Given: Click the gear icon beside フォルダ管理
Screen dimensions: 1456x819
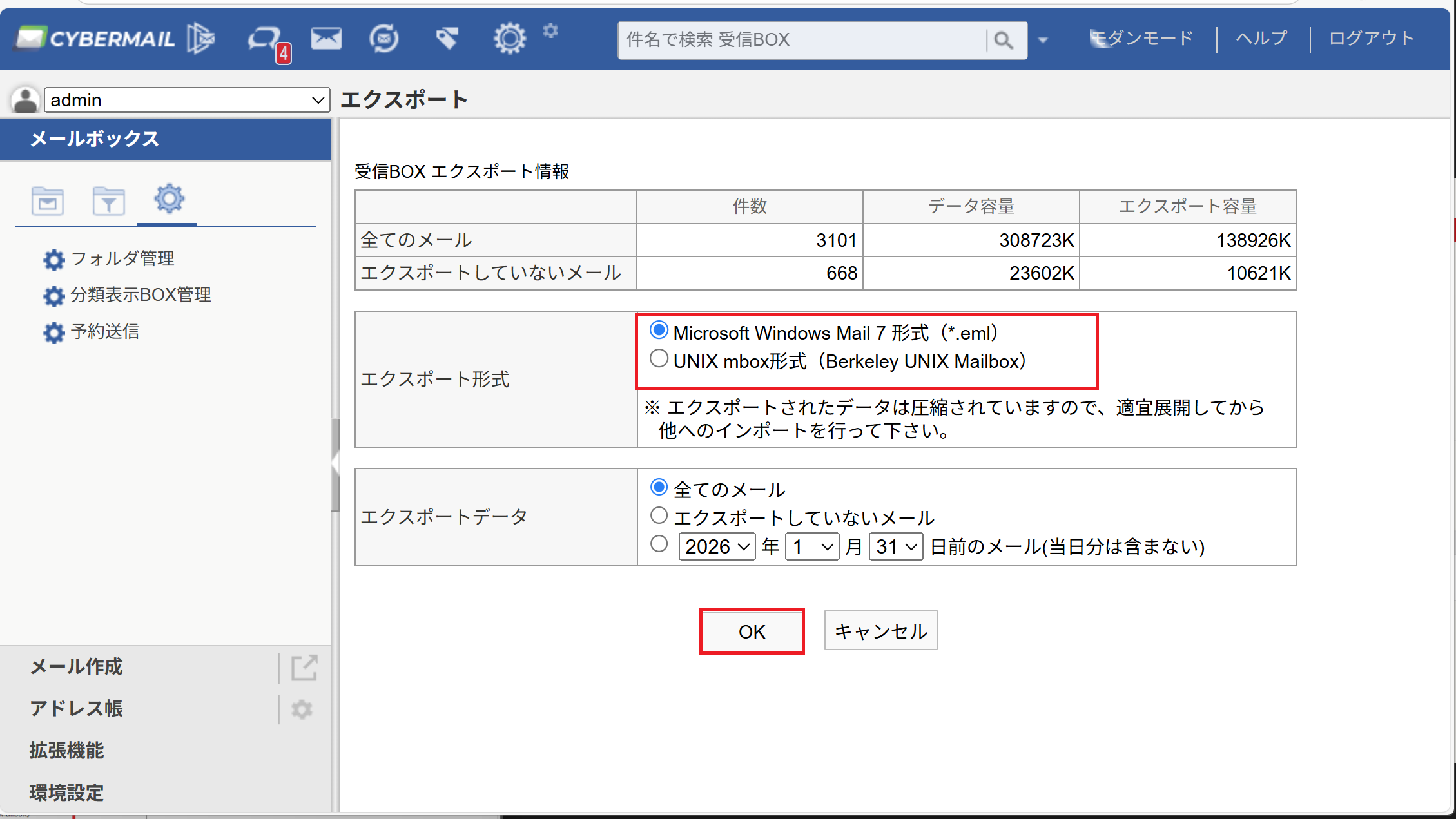Looking at the screenshot, I should 54,260.
